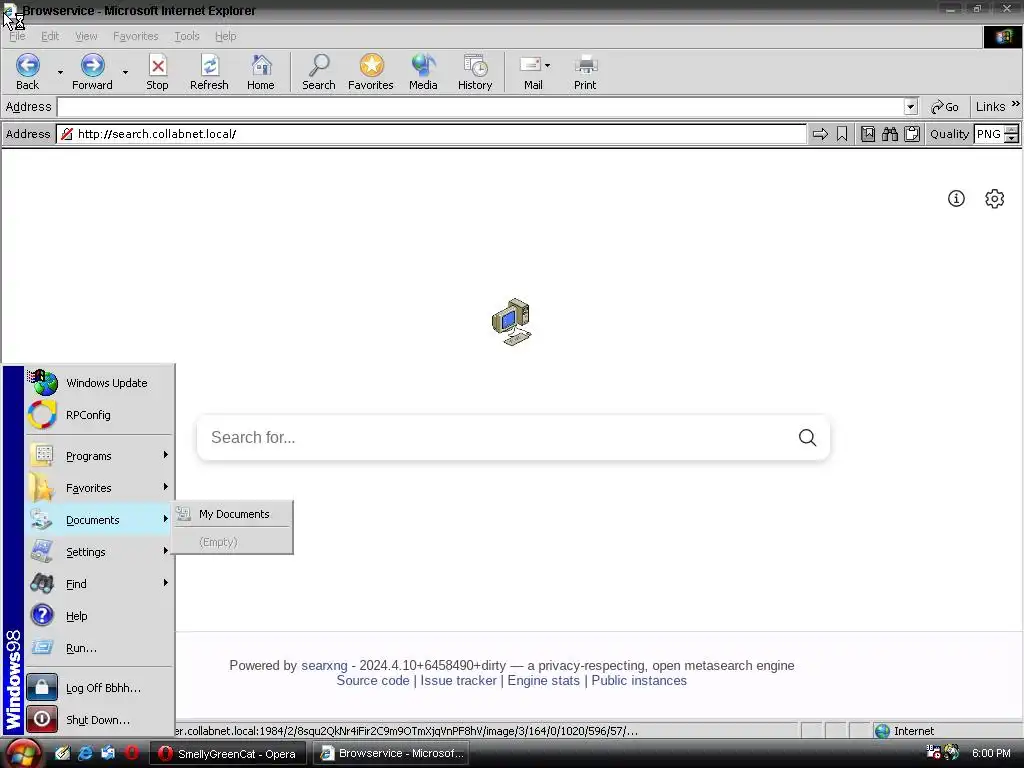Click Internet Explorer quick launch icon
This screenshot has width=1024, height=768.
click(x=86, y=753)
